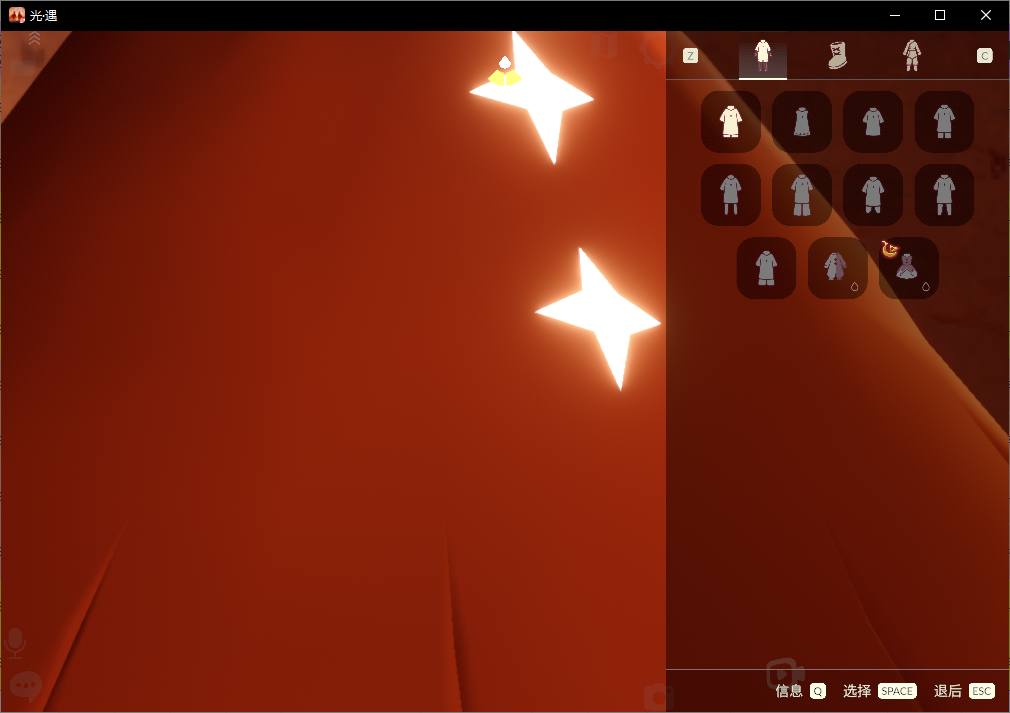This screenshot has height=713, width=1010.
Task: Pick the gray tunic without pants
Action: [x=873, y=122]
